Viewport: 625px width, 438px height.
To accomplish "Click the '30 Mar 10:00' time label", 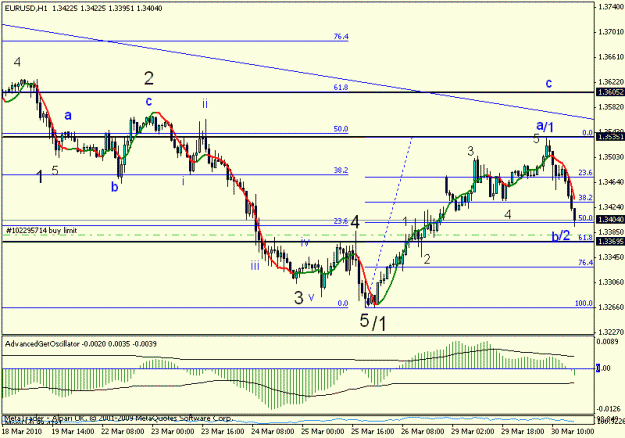I will pyautogui.click(x=573, y=432).
